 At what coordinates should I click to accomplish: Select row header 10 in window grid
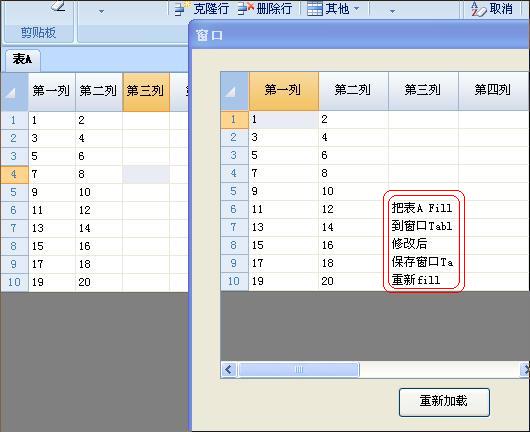point(234,281)
